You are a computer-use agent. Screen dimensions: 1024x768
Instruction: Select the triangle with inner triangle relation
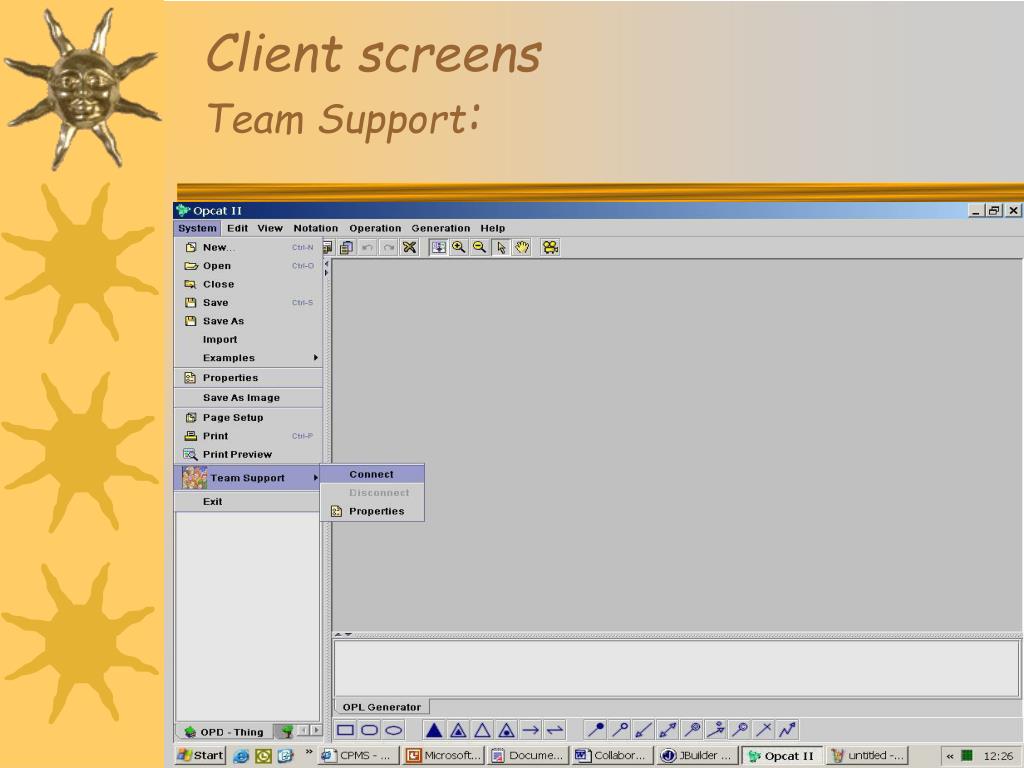458,730
